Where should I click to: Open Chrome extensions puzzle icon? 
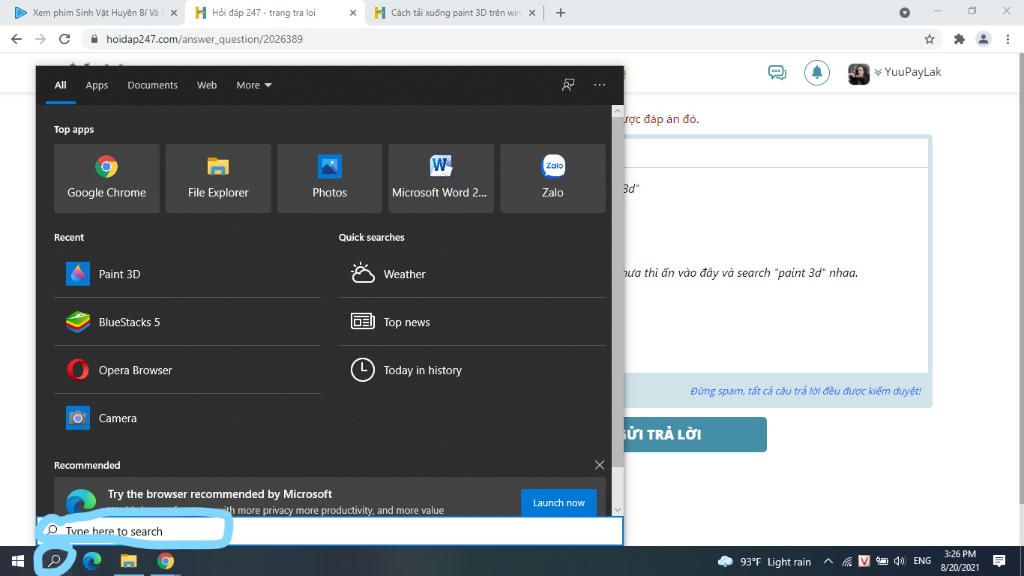click(x=959, y=39)
